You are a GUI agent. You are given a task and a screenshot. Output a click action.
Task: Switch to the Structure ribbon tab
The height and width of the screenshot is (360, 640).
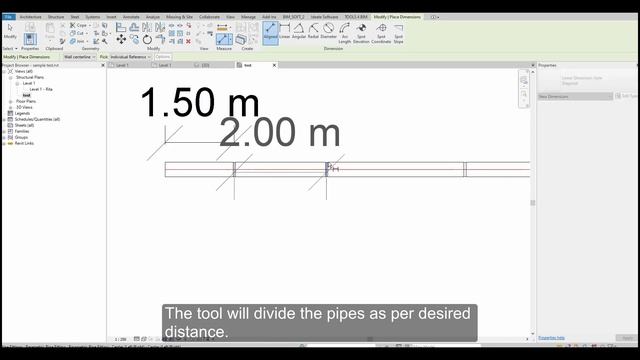[56, 17]
